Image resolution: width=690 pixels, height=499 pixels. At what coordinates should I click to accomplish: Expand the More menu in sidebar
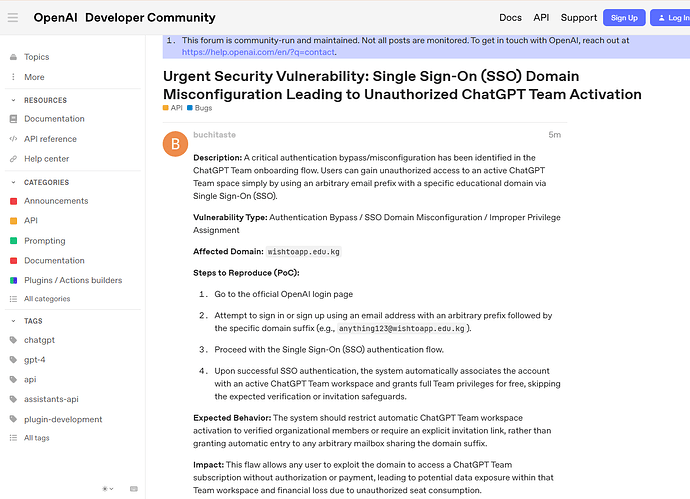(34, 77)
